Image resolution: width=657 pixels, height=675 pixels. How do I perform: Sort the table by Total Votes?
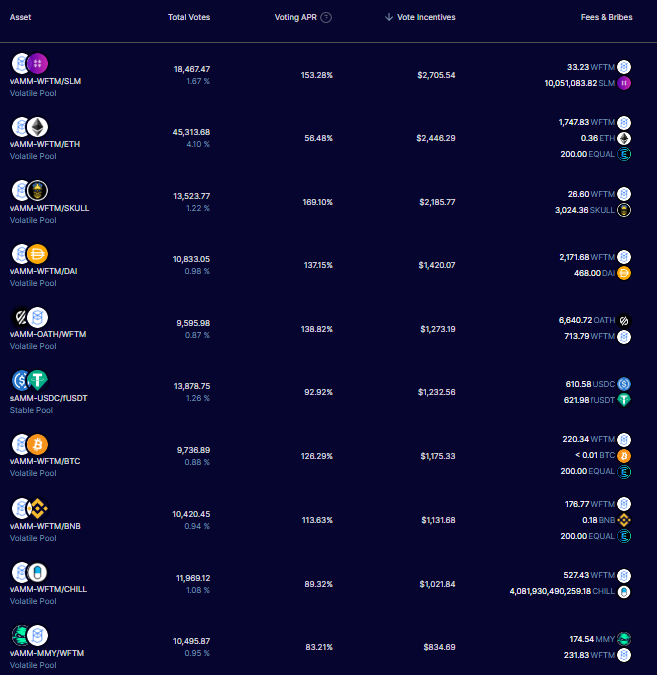point(188,18)
